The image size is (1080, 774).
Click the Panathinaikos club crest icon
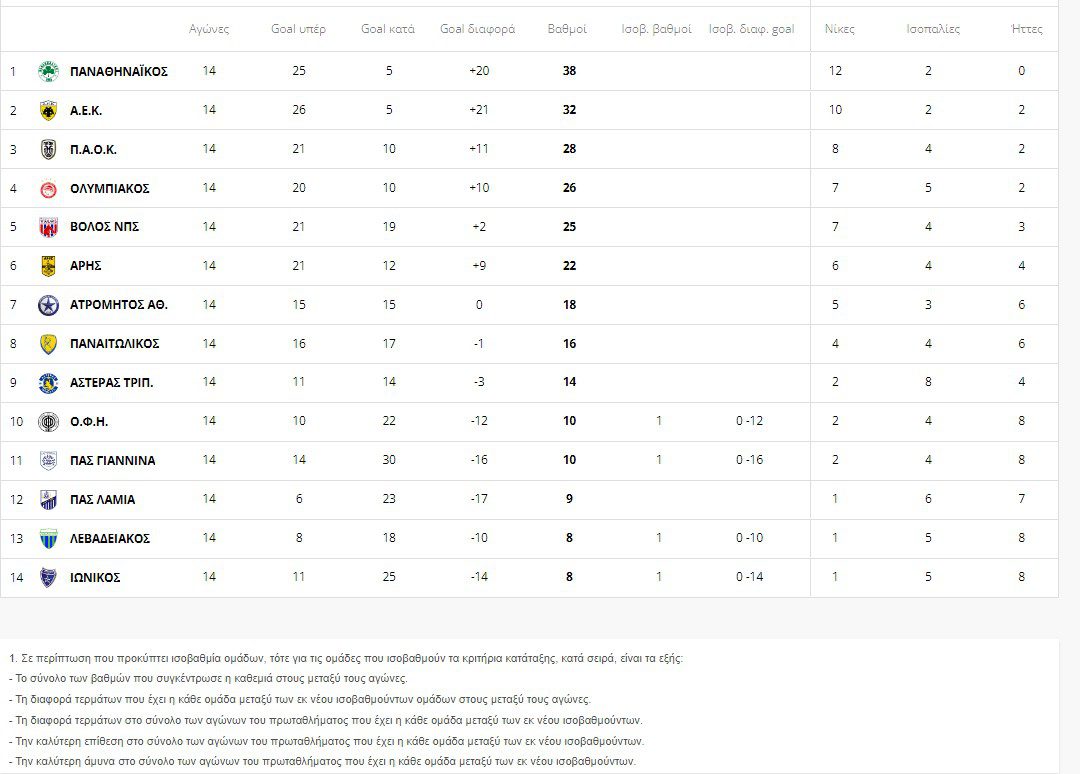(48, 71)
